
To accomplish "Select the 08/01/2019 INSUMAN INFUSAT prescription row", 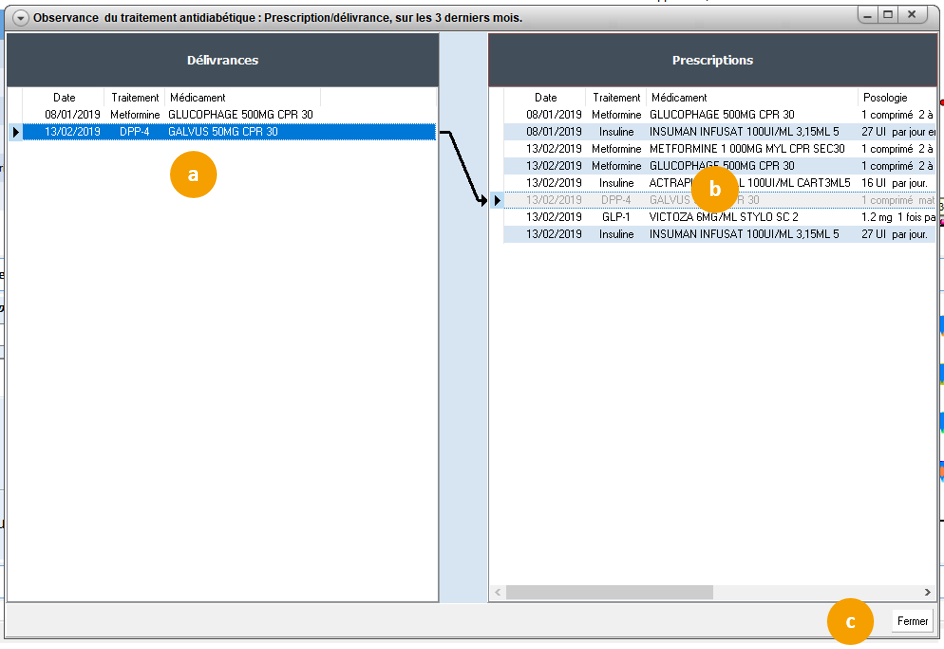I will click(720, 132).
